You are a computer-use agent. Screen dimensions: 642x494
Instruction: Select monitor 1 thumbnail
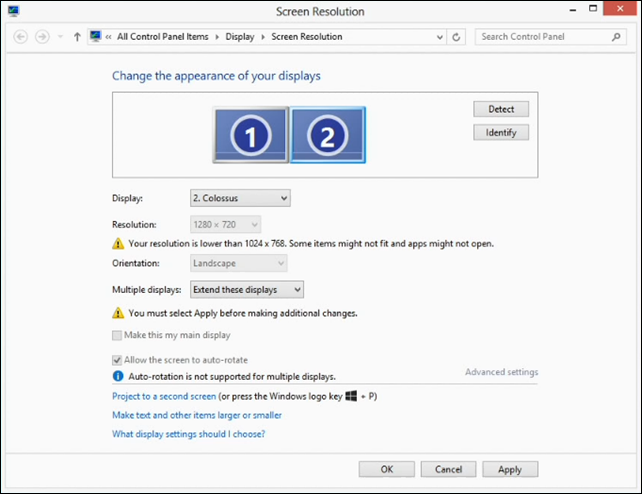(x=251, y=135)
